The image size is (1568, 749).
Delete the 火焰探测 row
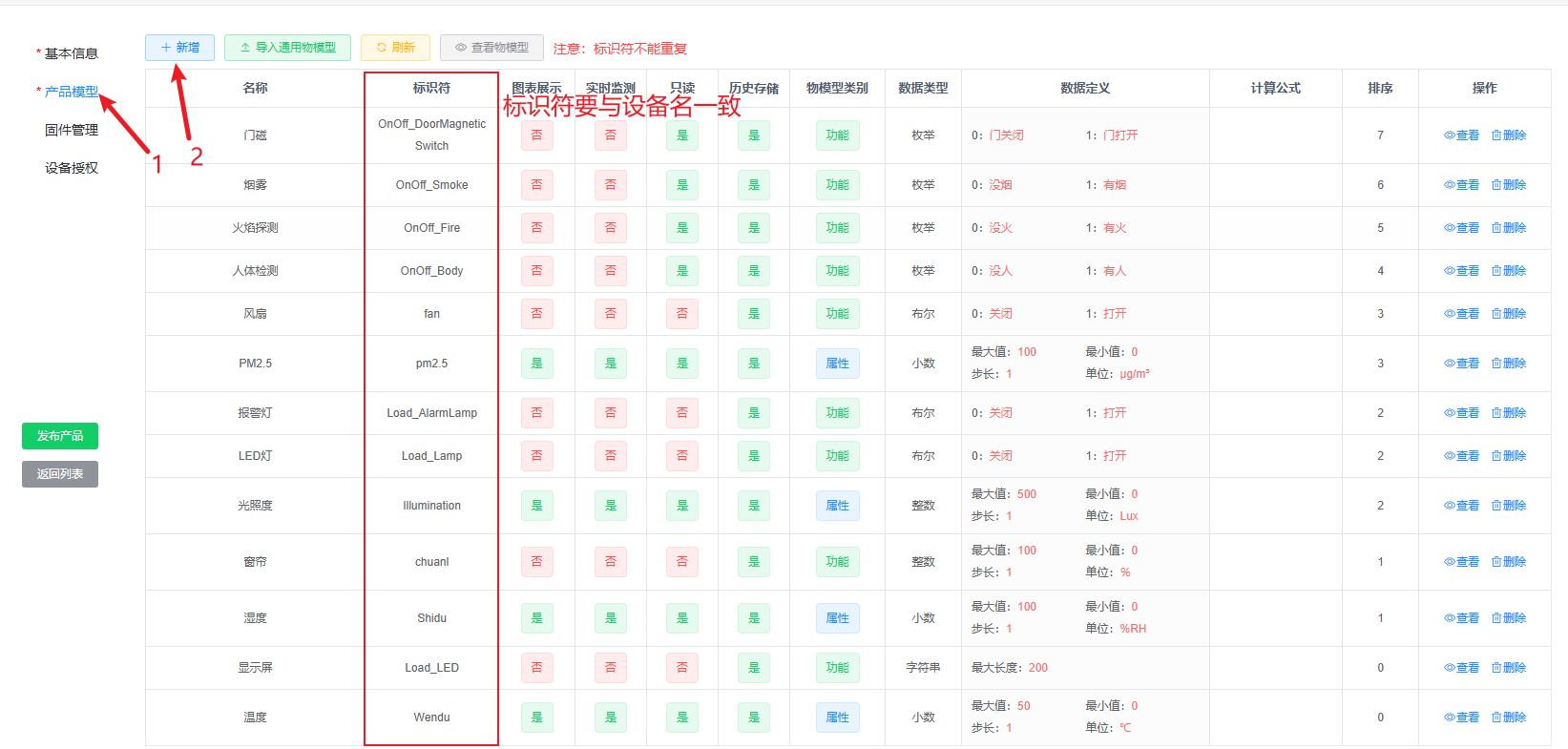[1509, 228]
